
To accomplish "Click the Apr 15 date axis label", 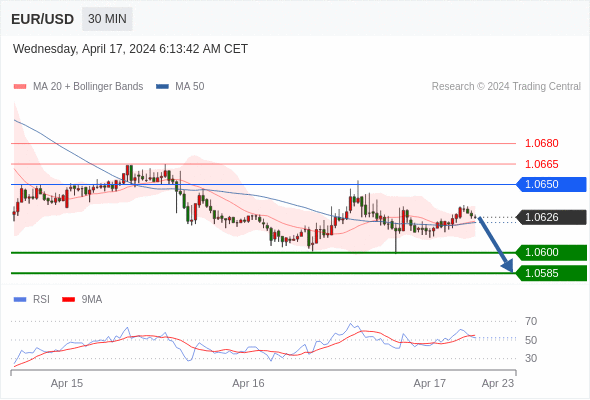I will [67, 383].
